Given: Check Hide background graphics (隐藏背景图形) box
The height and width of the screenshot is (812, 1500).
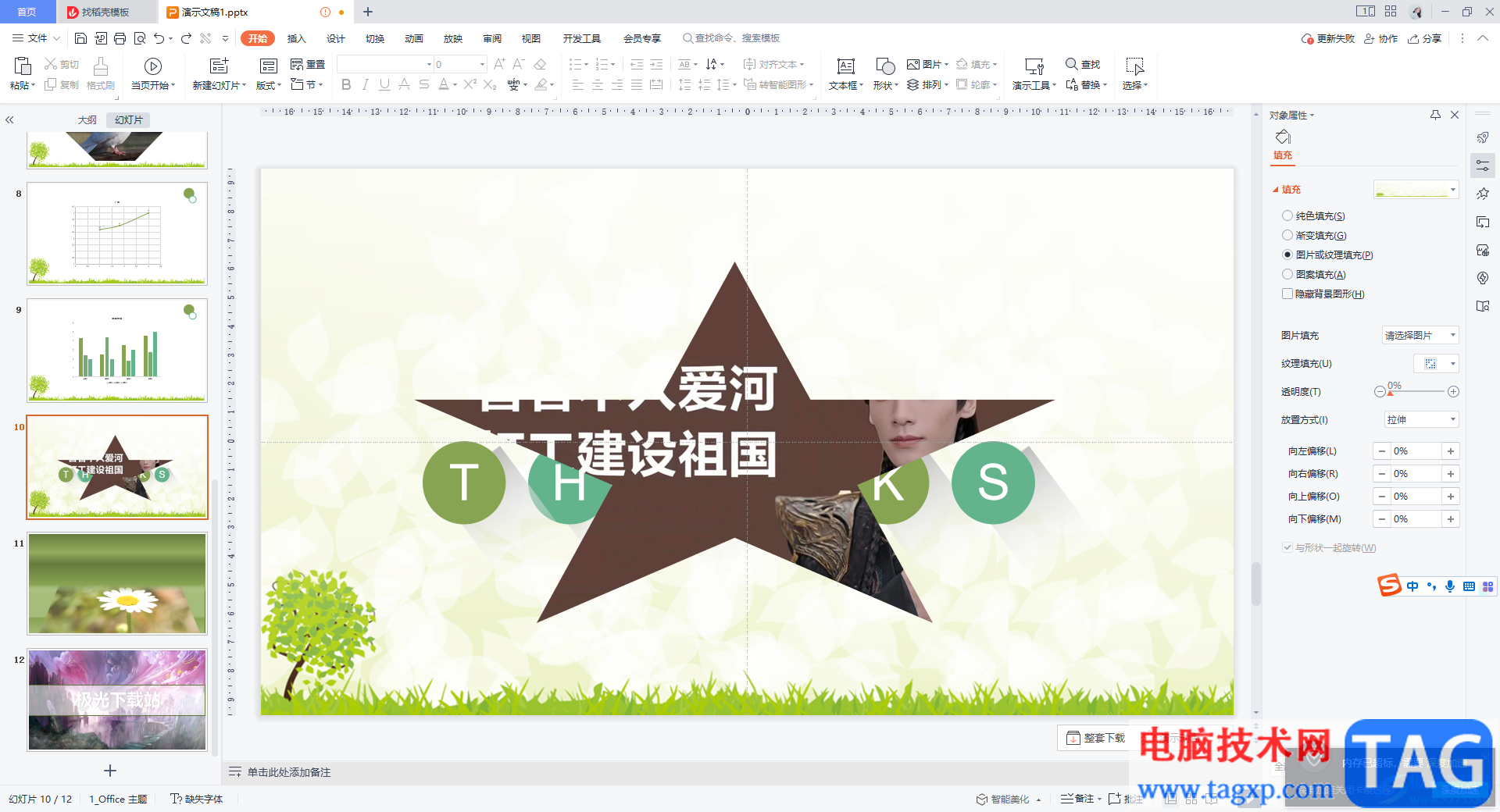Looking at the screenshot, I should 1287,294.
